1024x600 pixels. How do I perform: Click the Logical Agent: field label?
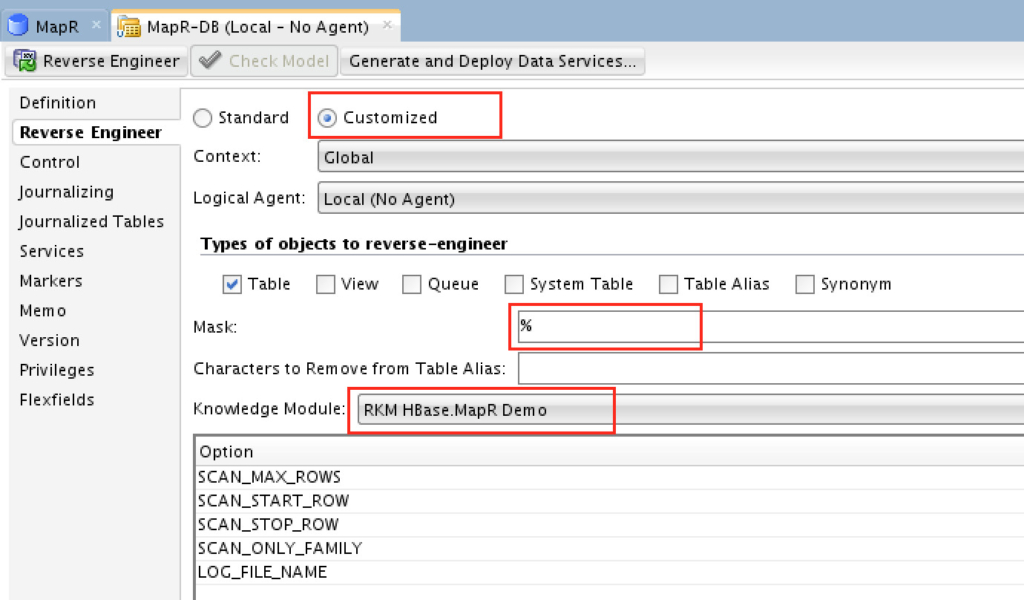249,198
